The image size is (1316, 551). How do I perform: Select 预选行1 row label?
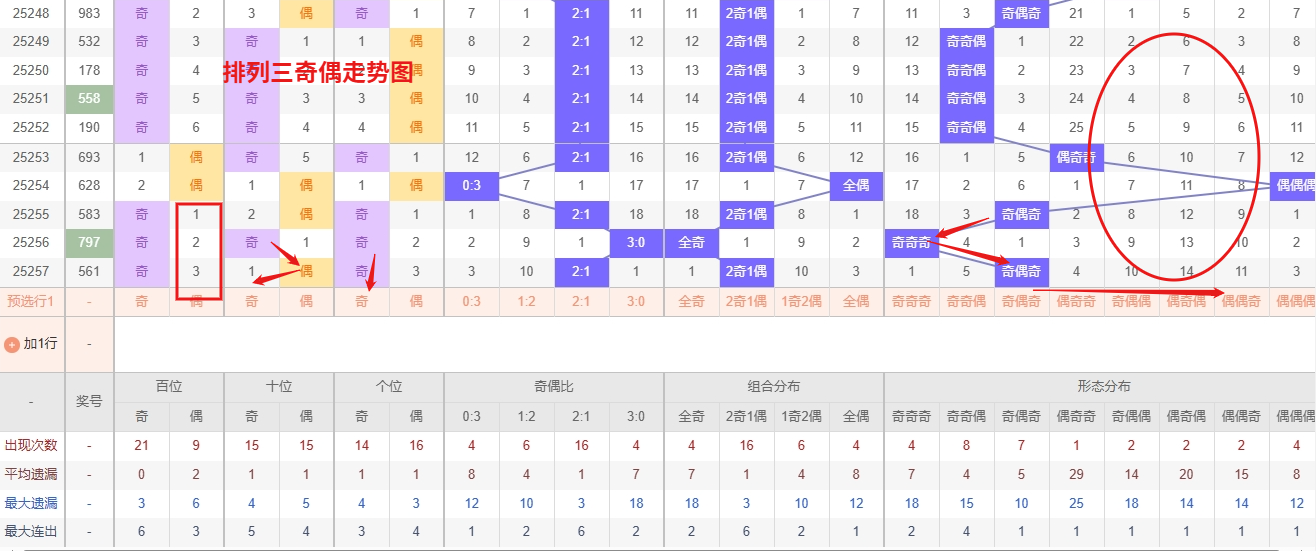(30, 300)
